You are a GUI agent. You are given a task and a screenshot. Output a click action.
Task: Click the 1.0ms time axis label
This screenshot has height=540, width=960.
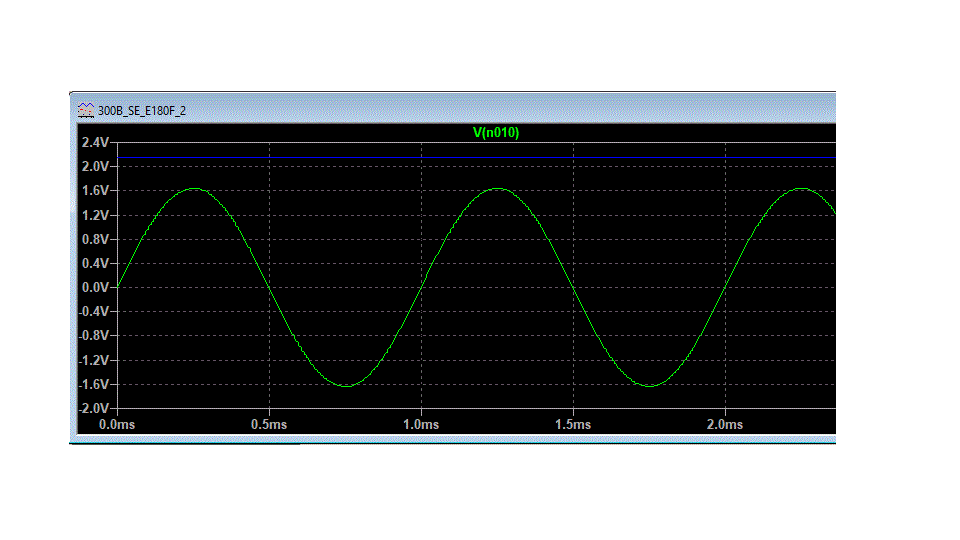tap(421, 424)
